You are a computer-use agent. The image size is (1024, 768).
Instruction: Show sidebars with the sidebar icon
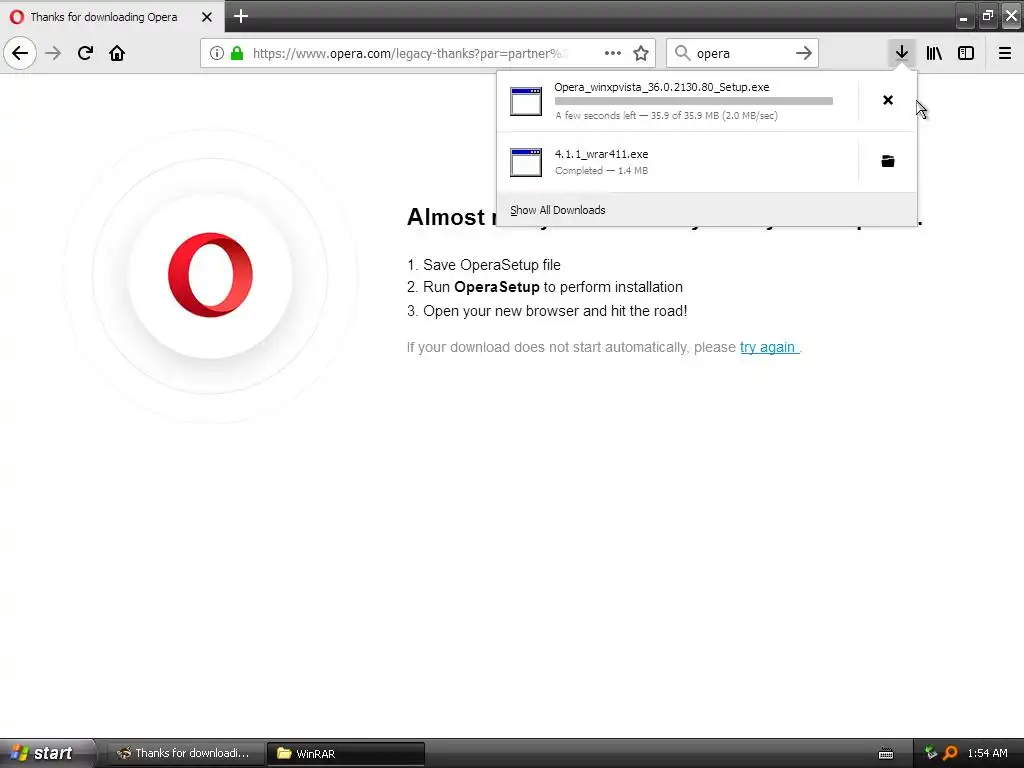click(966, 53)
